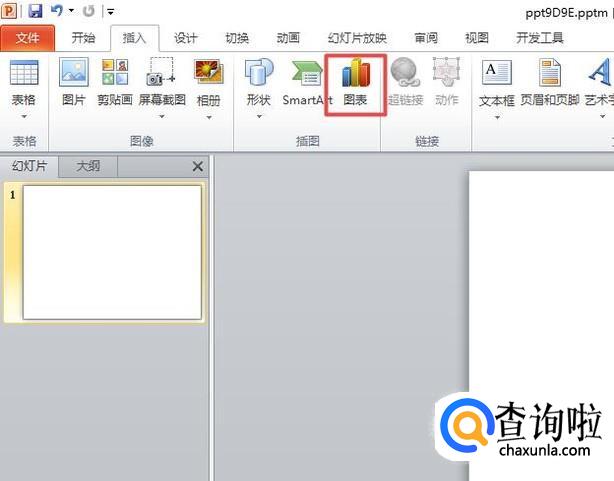614x481 pixels.
Task: Save the presentation with floppy disk icon
Action: coord(35,11)
